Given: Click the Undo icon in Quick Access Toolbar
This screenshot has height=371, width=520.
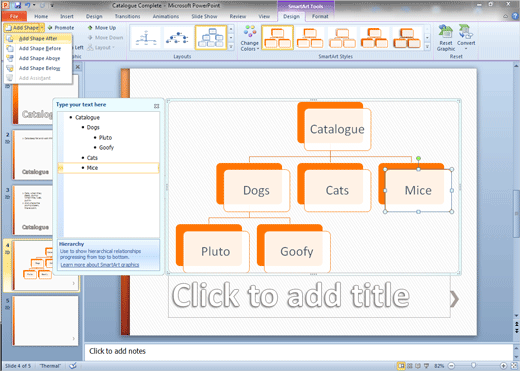Looking at the screenshot, I should click(x=27, y=5).
